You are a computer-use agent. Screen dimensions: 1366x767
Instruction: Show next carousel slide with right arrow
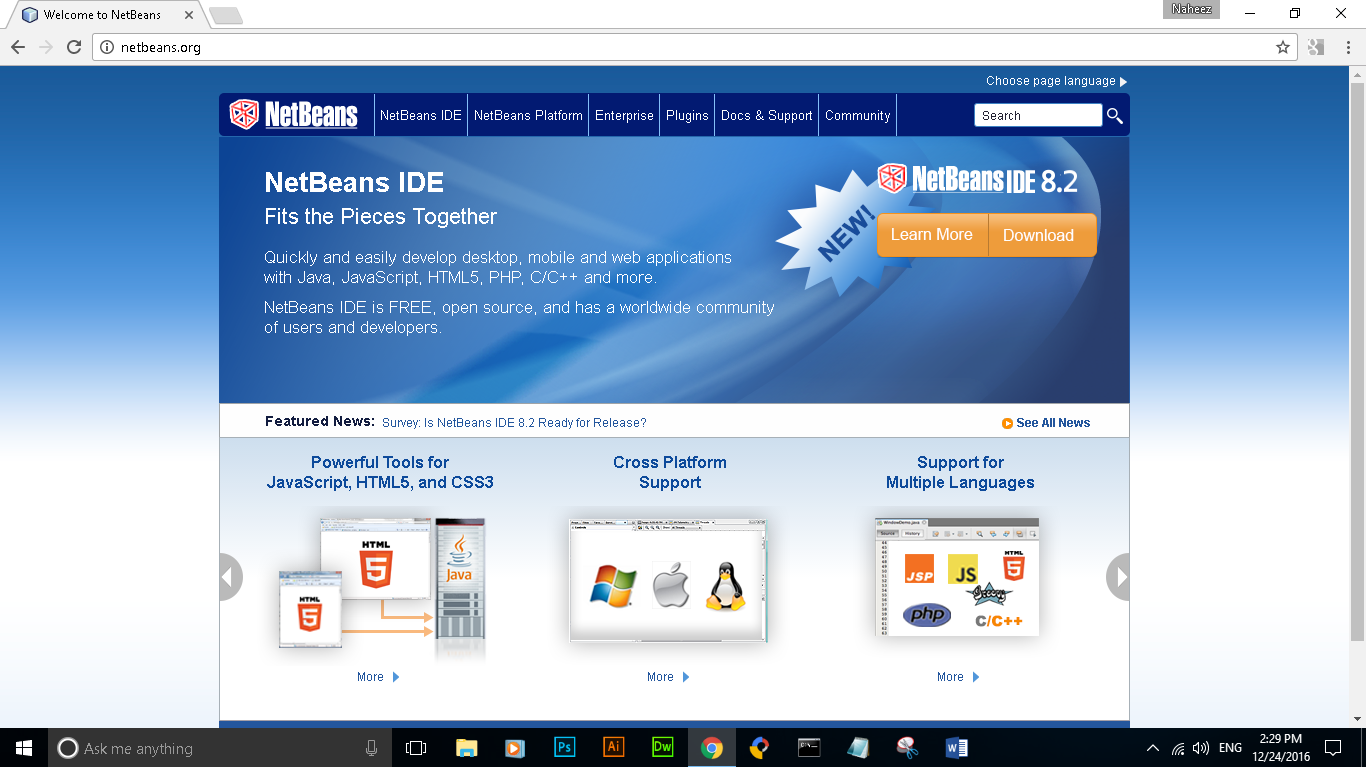[x=1118, y=577]
